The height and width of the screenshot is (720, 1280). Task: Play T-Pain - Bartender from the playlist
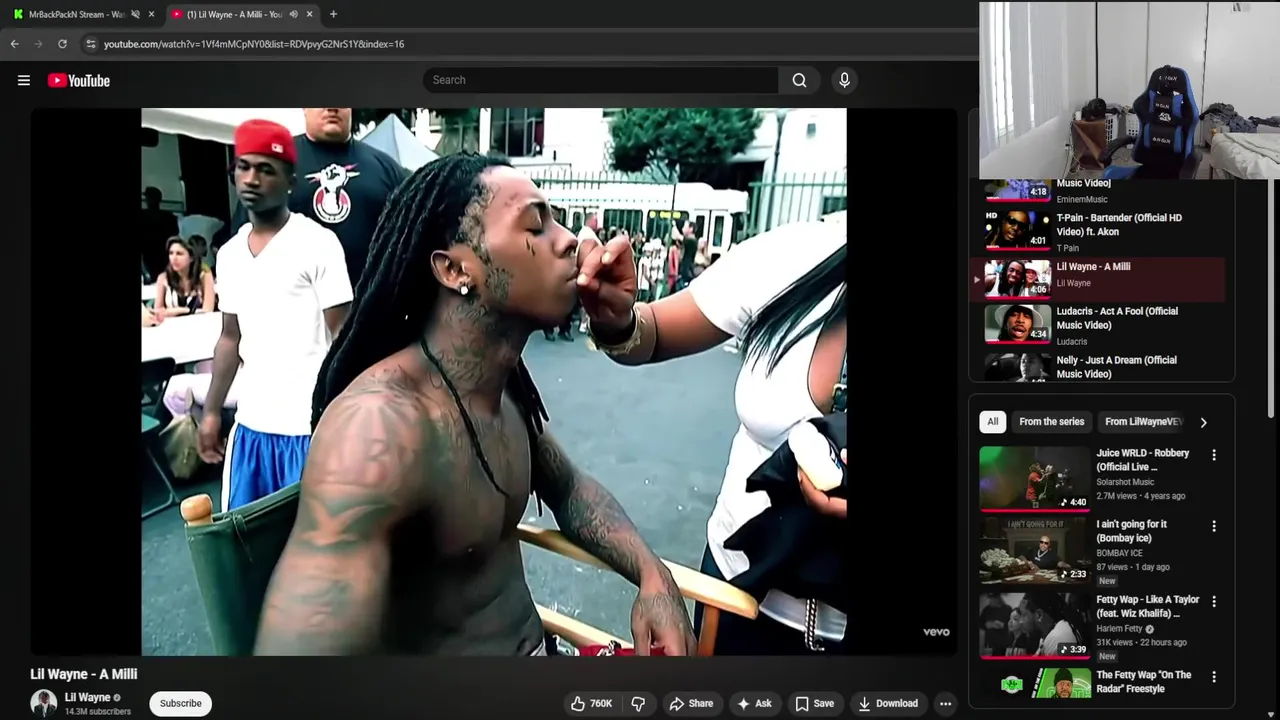click(1100, 231)
